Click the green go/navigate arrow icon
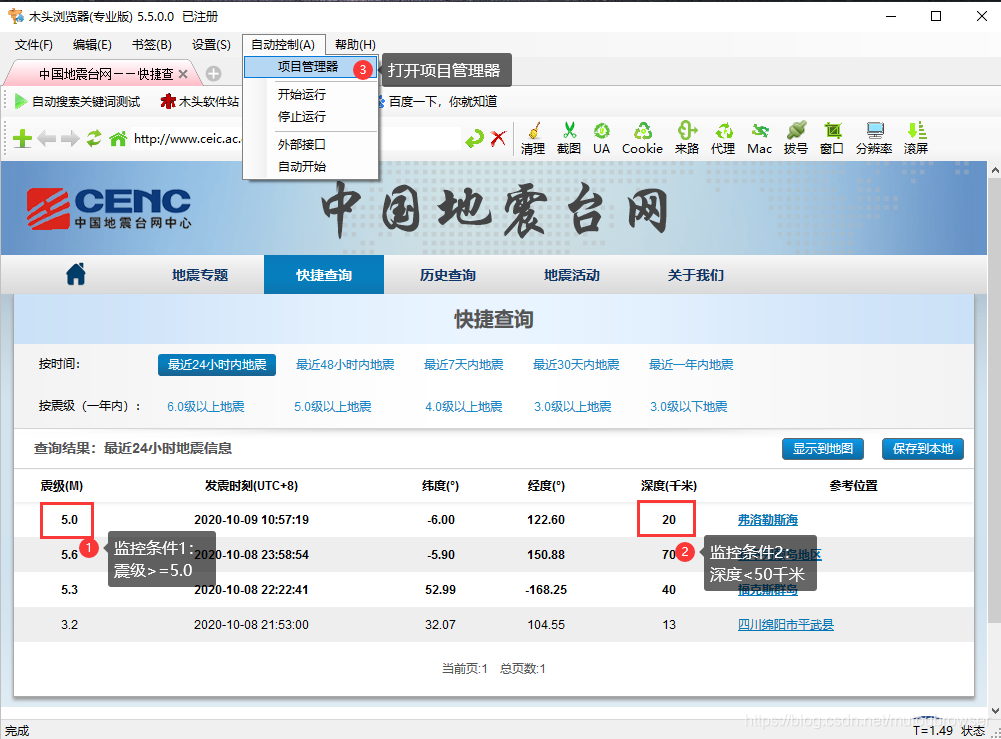1001x739 pixels. point(474,138)
